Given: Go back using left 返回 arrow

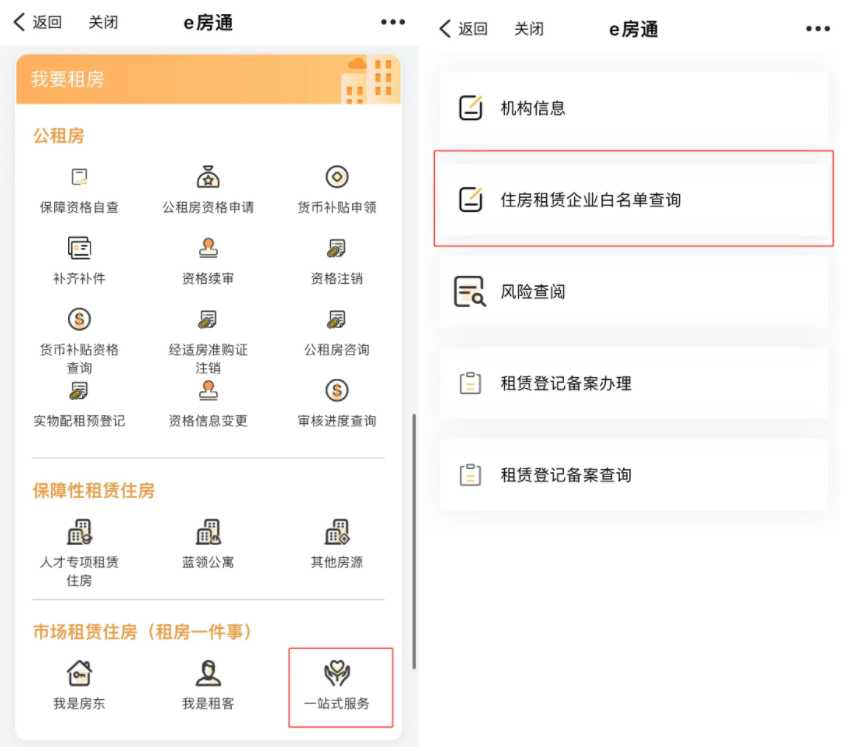Looking at the screenshot, I should click(x=38, y=22).
